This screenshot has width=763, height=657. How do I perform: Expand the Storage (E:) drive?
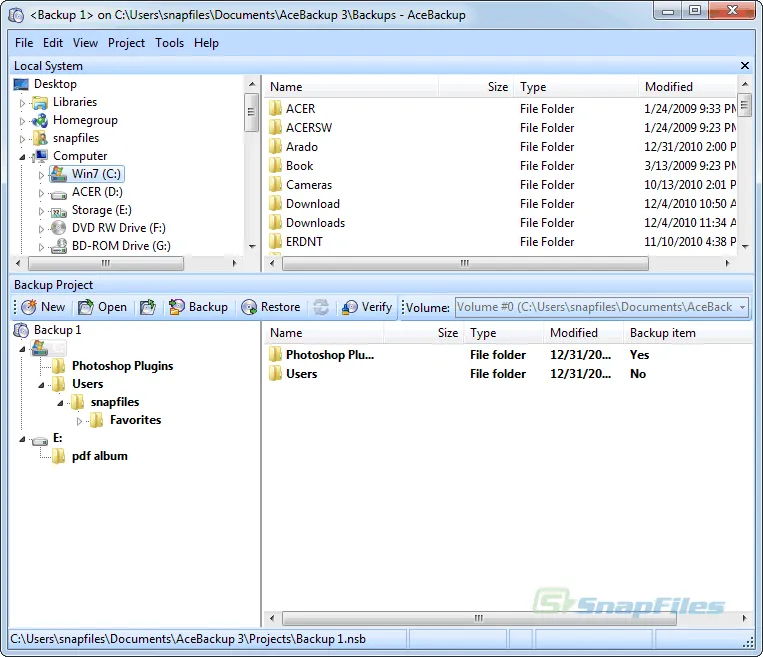[x=41, y=211]
